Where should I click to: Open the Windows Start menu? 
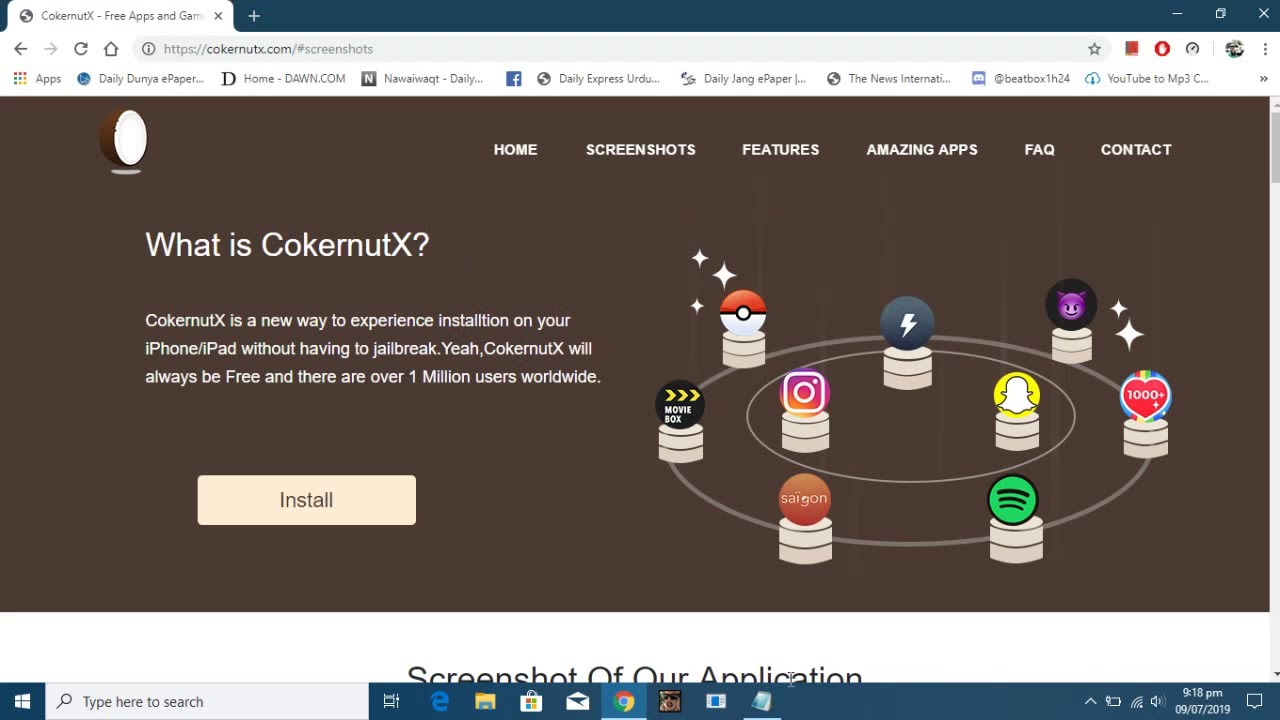22,701
